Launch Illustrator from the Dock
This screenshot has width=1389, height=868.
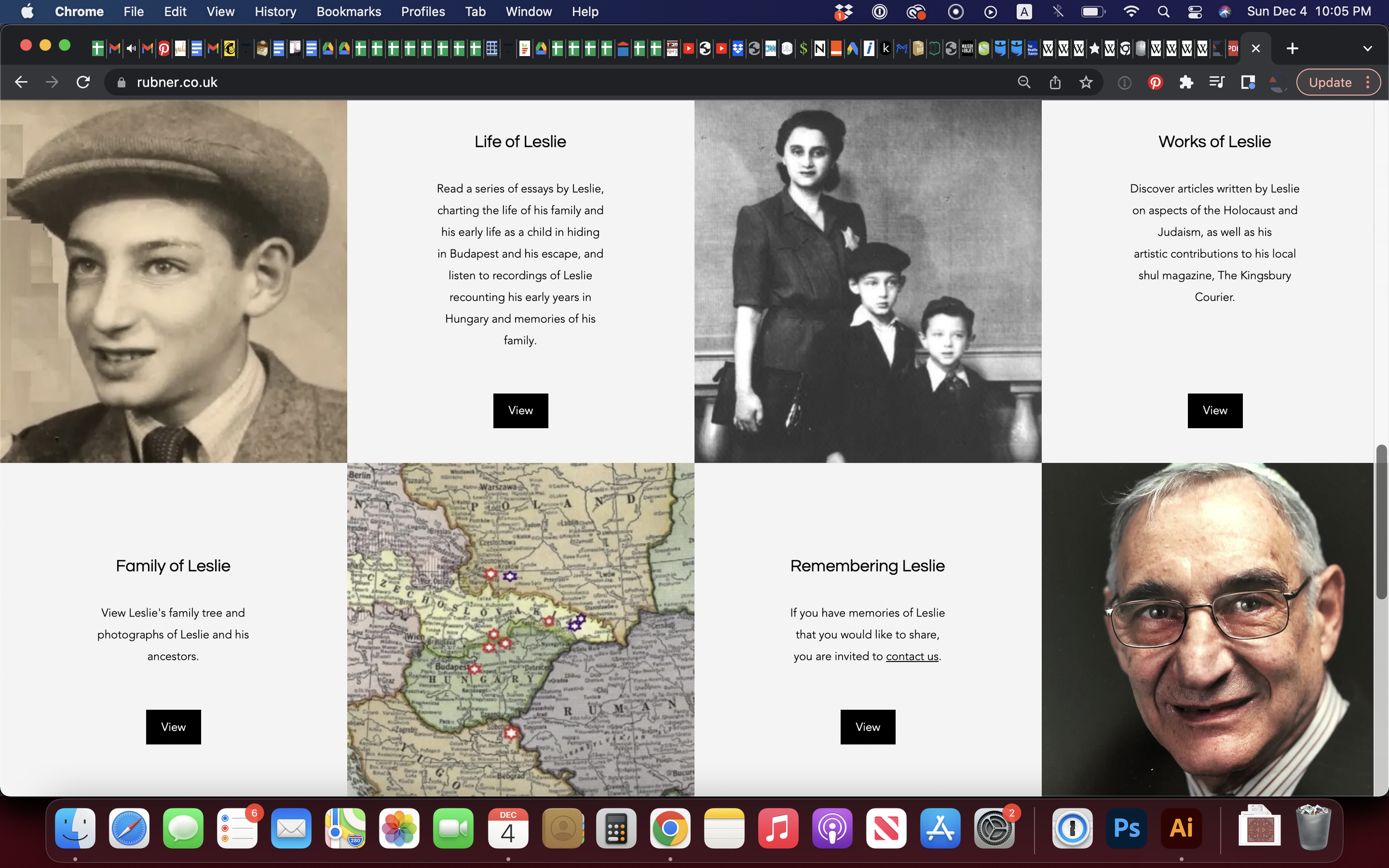click(x=1181, y=828)
